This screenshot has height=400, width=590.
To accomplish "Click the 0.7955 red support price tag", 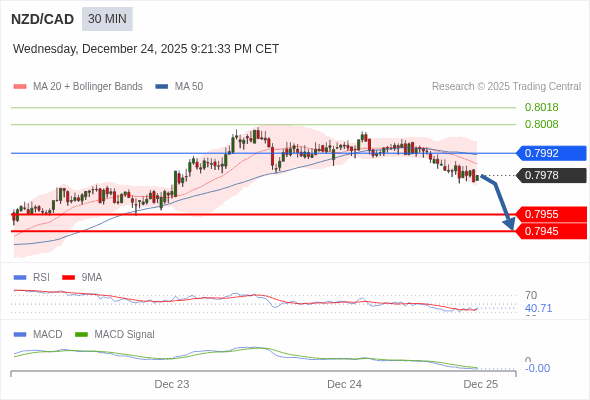I will tap(551, 214).
